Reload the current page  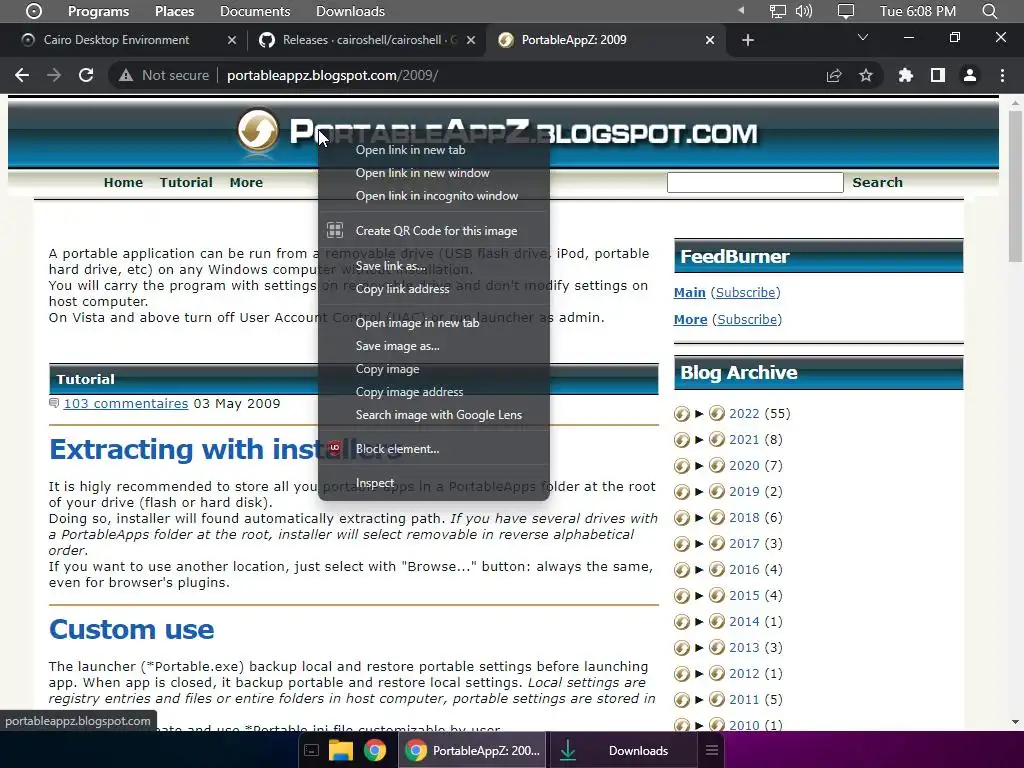point(86,75)
